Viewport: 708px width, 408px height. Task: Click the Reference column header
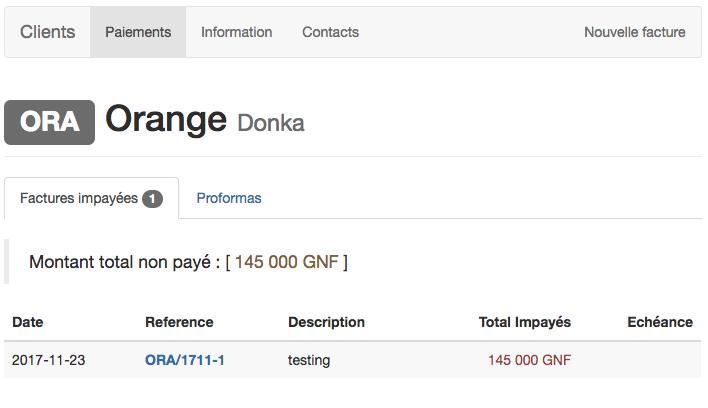point(179,322)
